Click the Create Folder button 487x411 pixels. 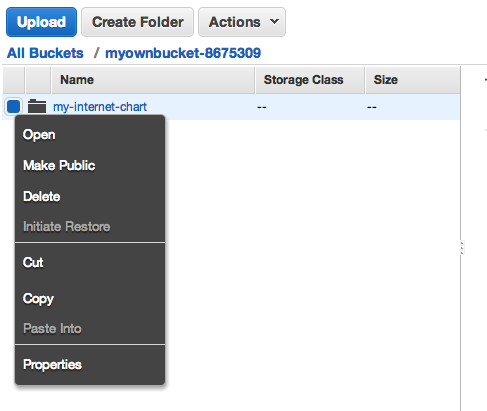pos(137,22)
